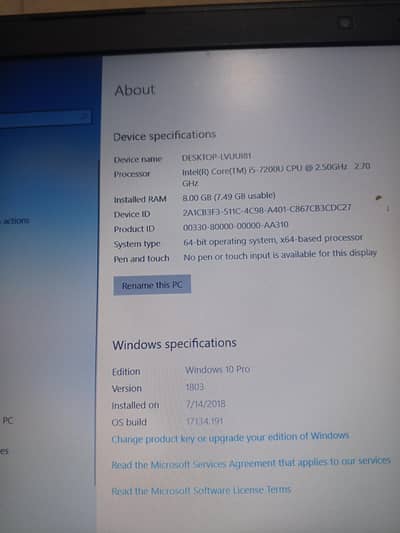The height and width of the screenshot is (533, 400).
Task: Select the install date 7/14/2018
Action: (205, 404)
